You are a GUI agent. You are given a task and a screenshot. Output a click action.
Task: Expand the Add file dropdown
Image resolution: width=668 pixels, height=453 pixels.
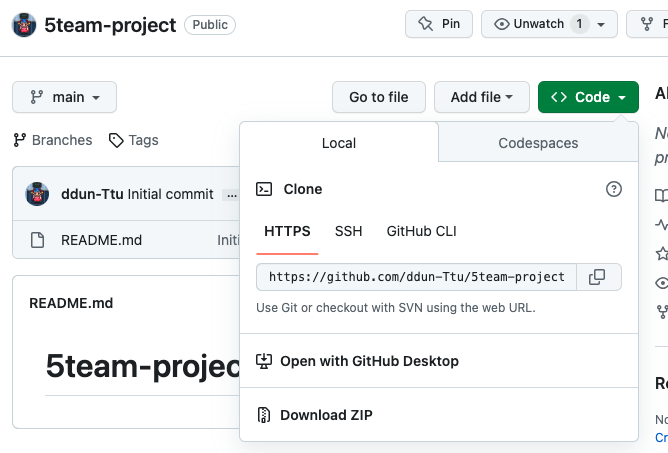tap(482, 97)
